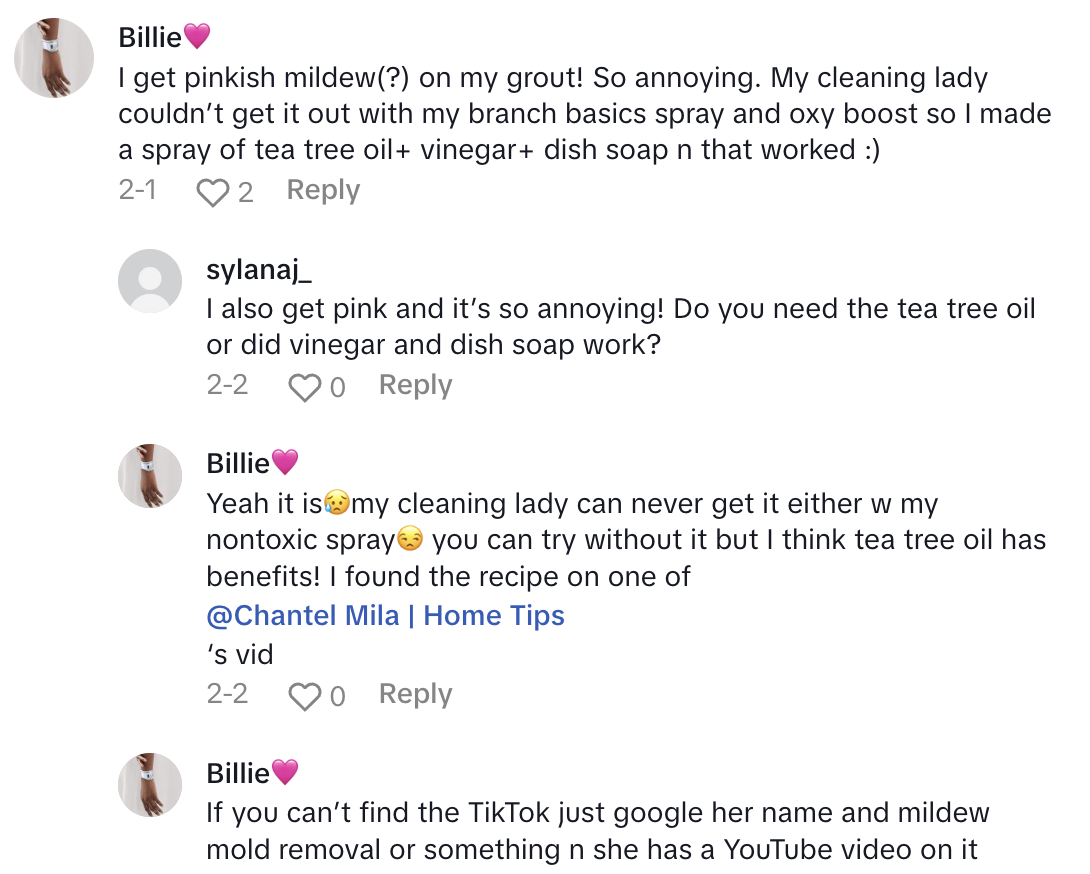Click the like count 2 on the top comment

pos(243,190)
